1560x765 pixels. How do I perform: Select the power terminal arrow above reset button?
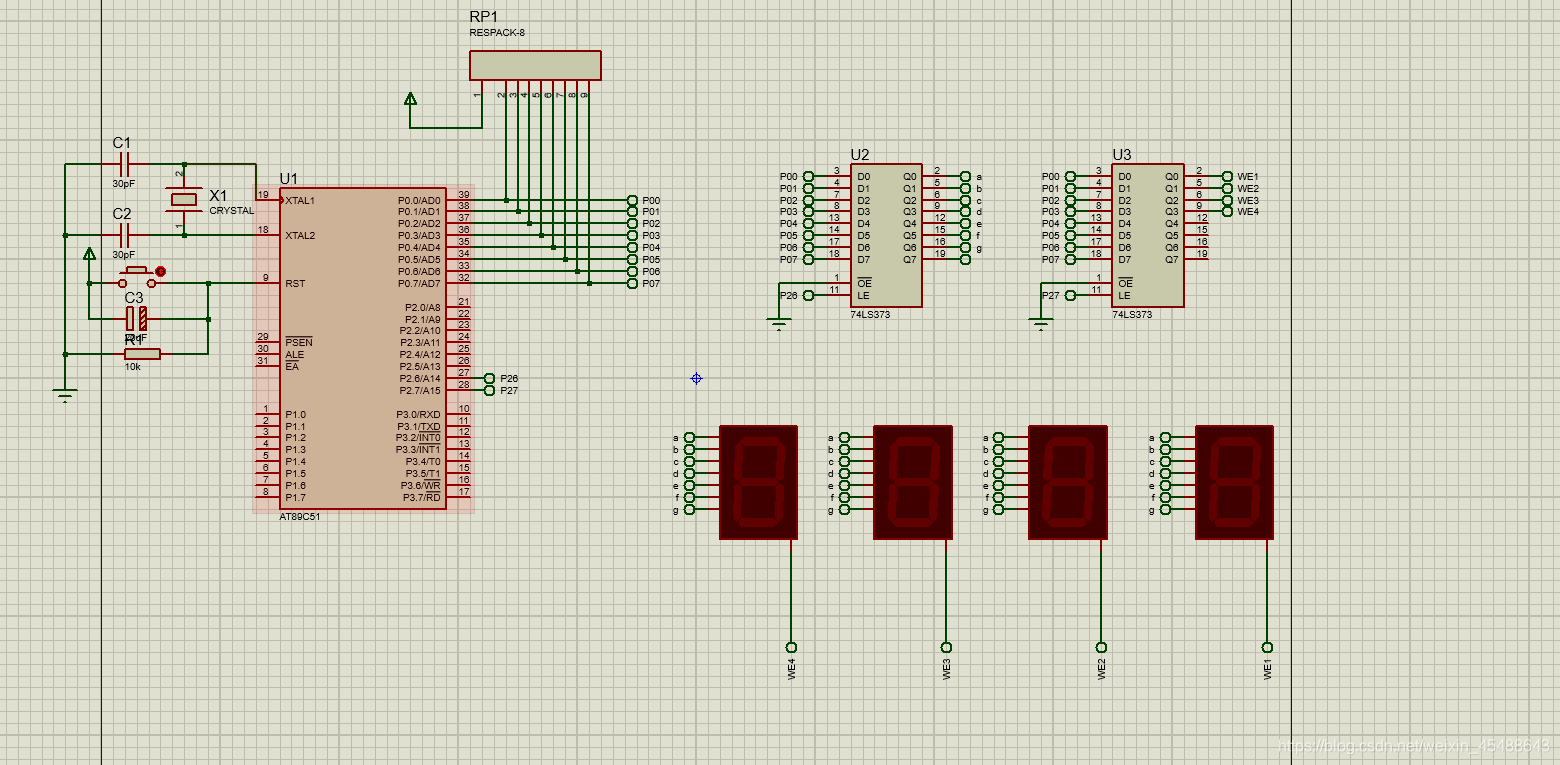tap(89, 253)
